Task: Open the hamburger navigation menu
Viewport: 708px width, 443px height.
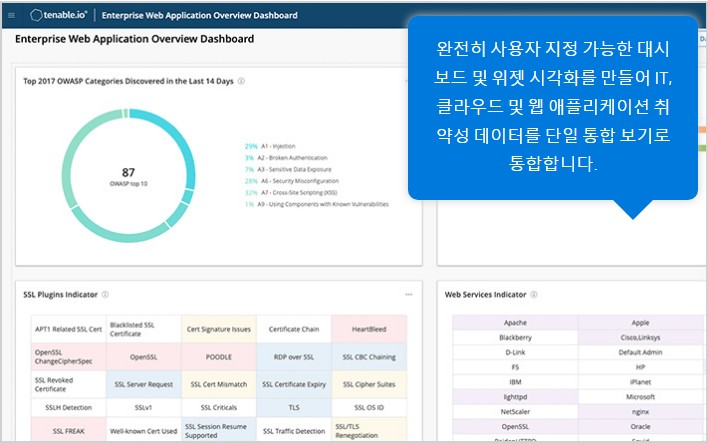Action: 12,16
